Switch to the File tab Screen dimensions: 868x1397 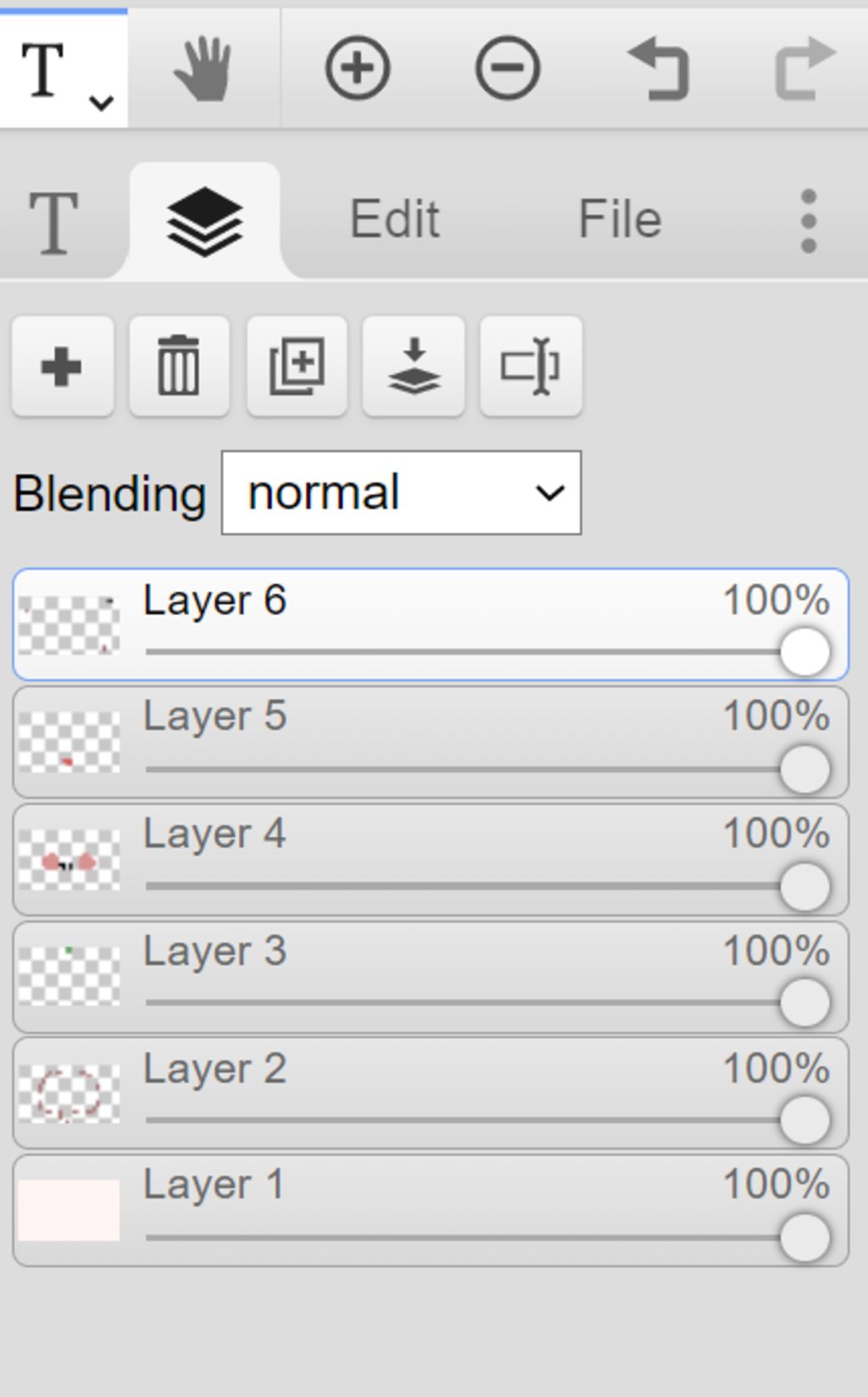click(620, 220)
